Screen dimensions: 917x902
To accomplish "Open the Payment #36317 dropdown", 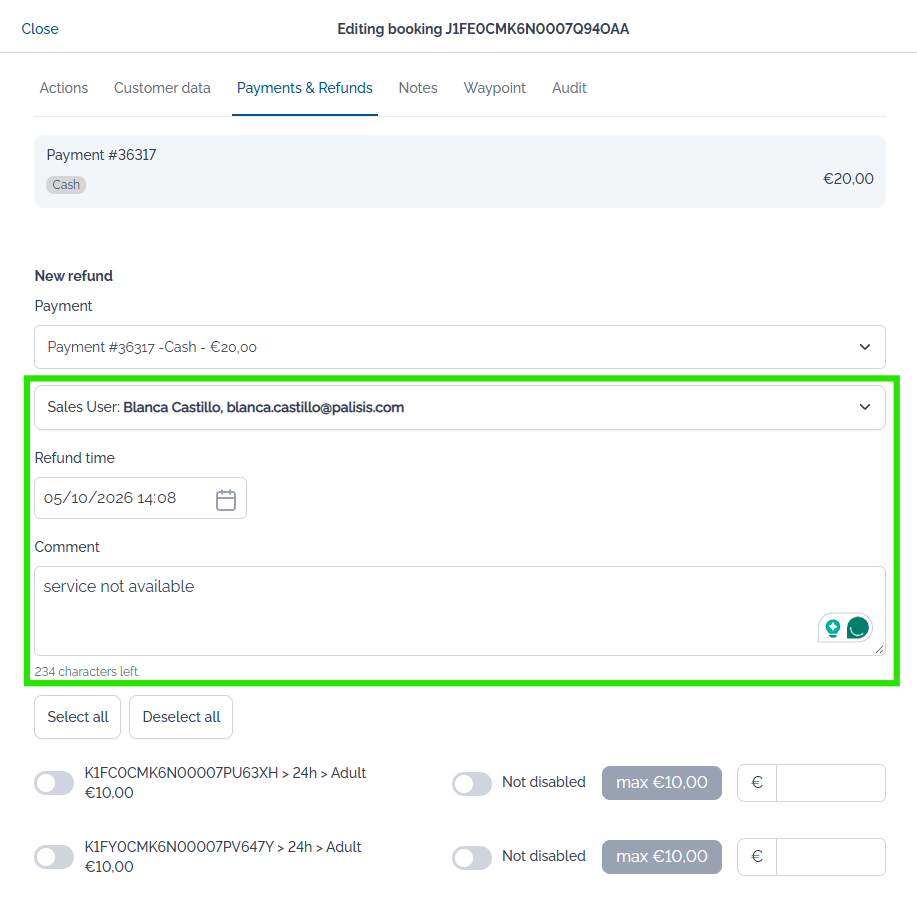I will pos(460,347).
